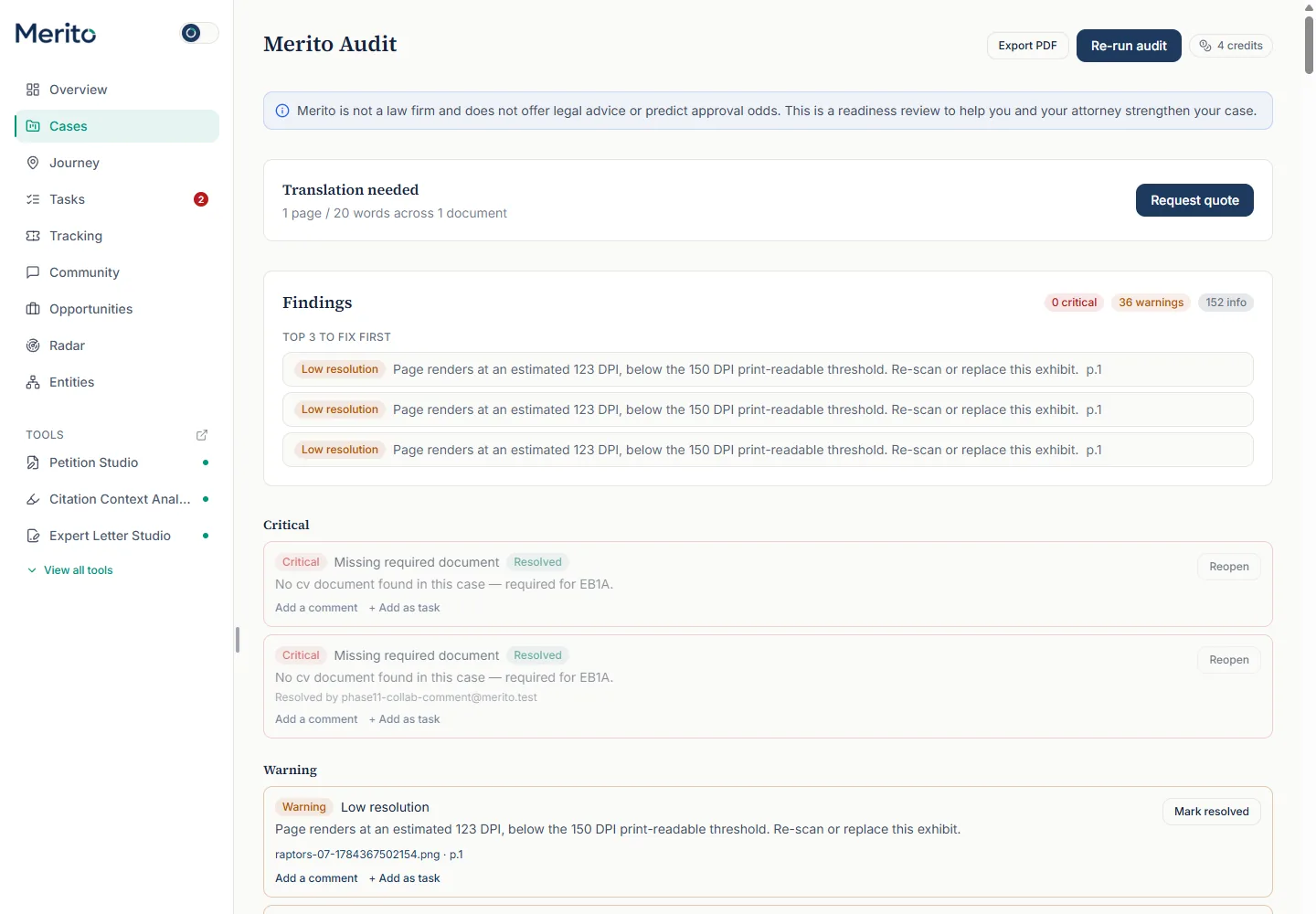Click the sidebar resize handle
1316x914 pixels.
[238, 640]
